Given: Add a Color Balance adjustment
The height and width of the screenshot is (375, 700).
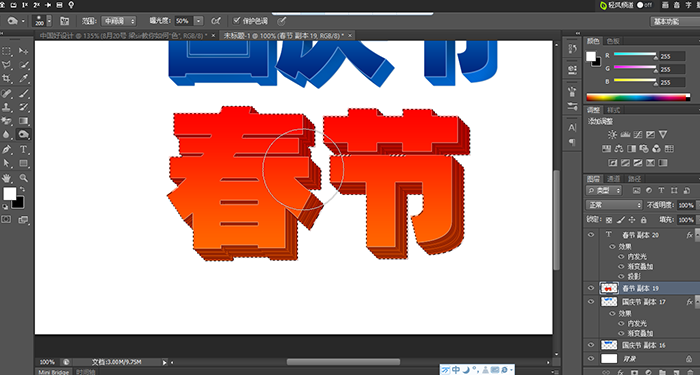Looking at the screenshot, I should [x=619, y=149].
